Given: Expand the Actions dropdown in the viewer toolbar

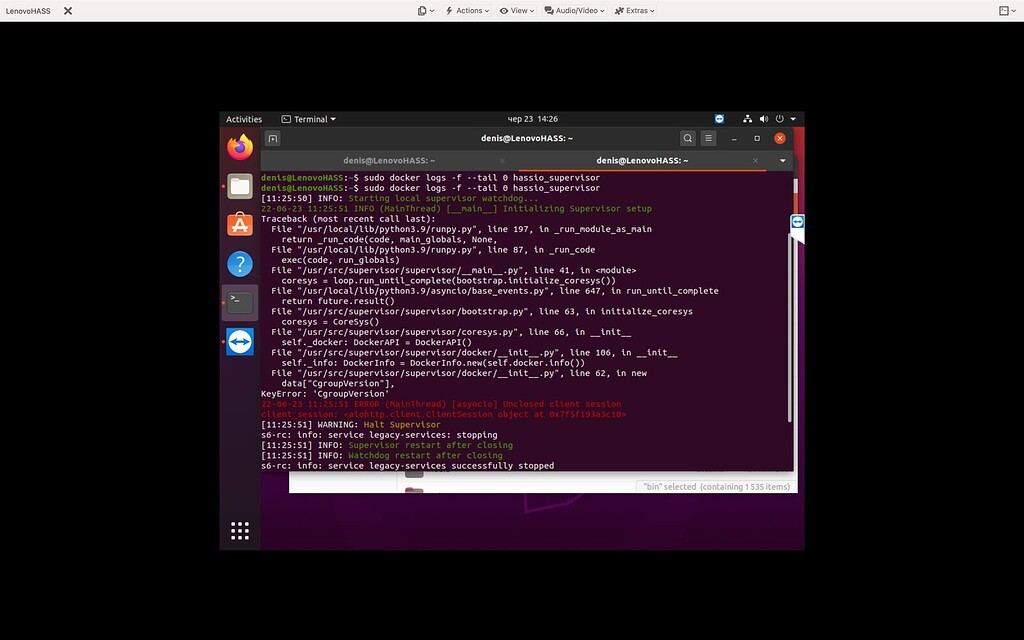Looking at the screenshot, I should click(x=466, y=11).
